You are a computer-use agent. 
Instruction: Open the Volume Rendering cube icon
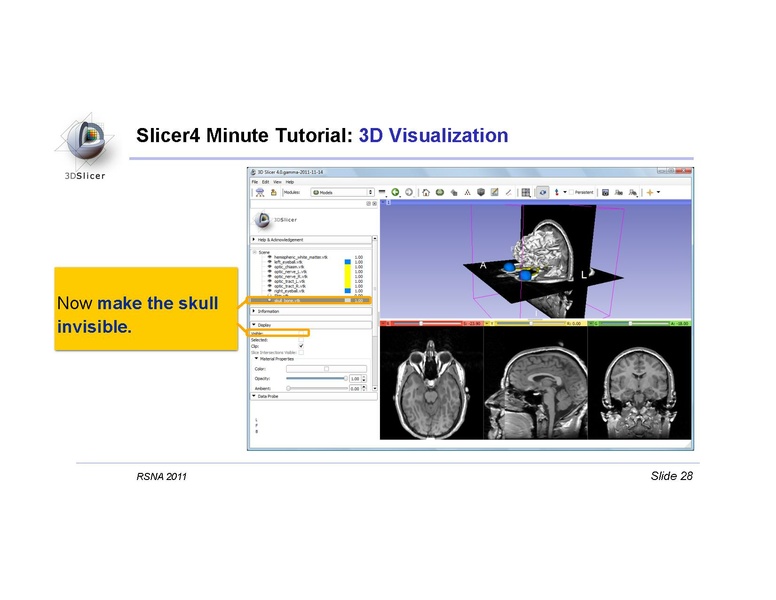coord(481,192)
